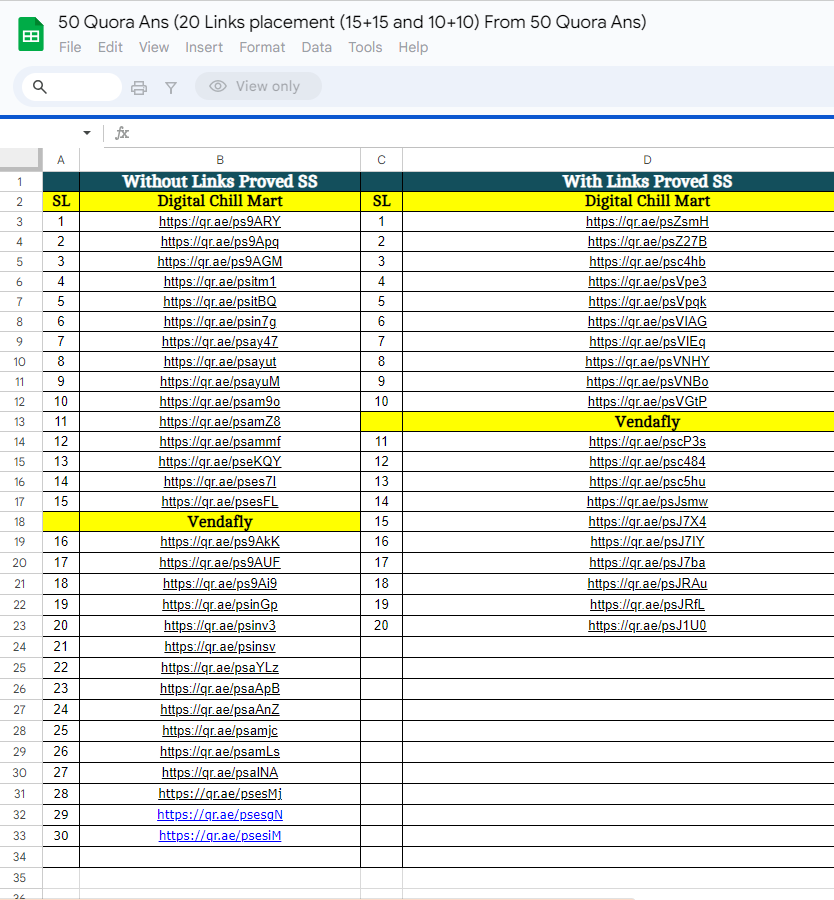Open link https://qr.ae/psay47

coord(220,342)
